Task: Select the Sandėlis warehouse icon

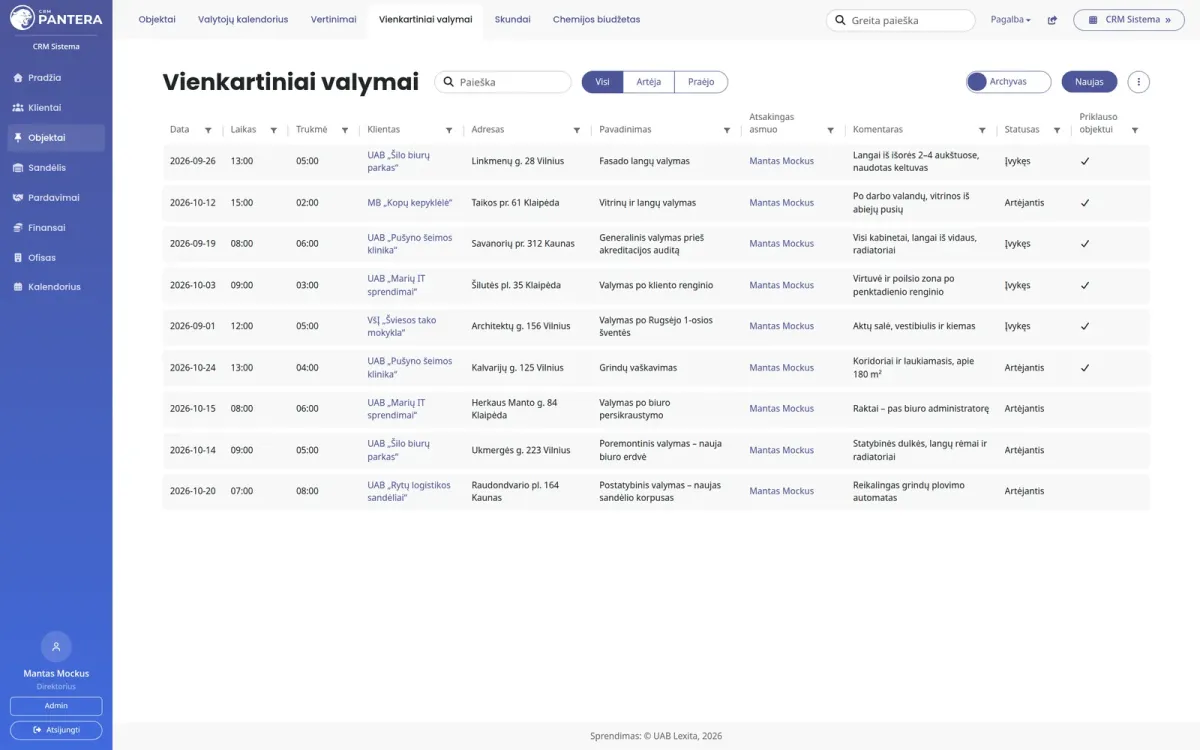Action: coord(18,168)
